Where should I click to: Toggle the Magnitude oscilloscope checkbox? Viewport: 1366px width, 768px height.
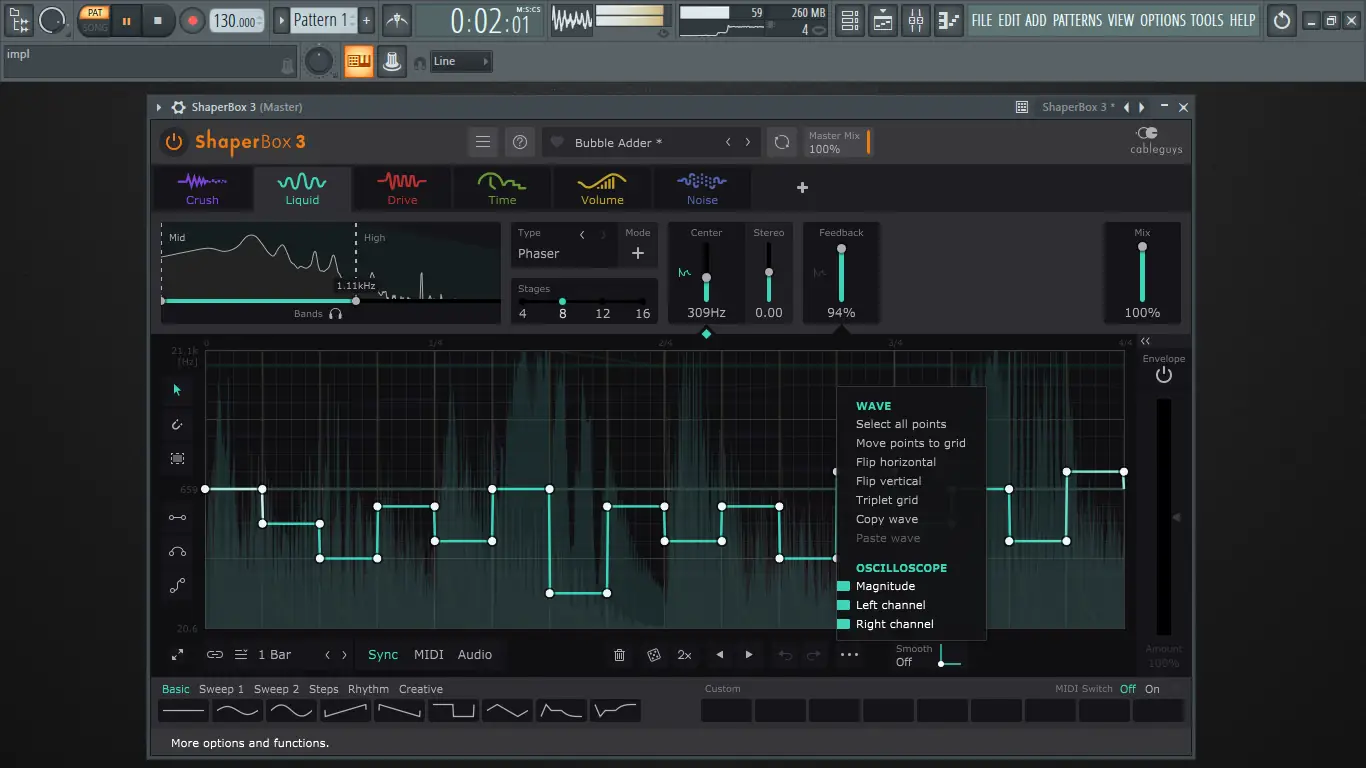843,586
